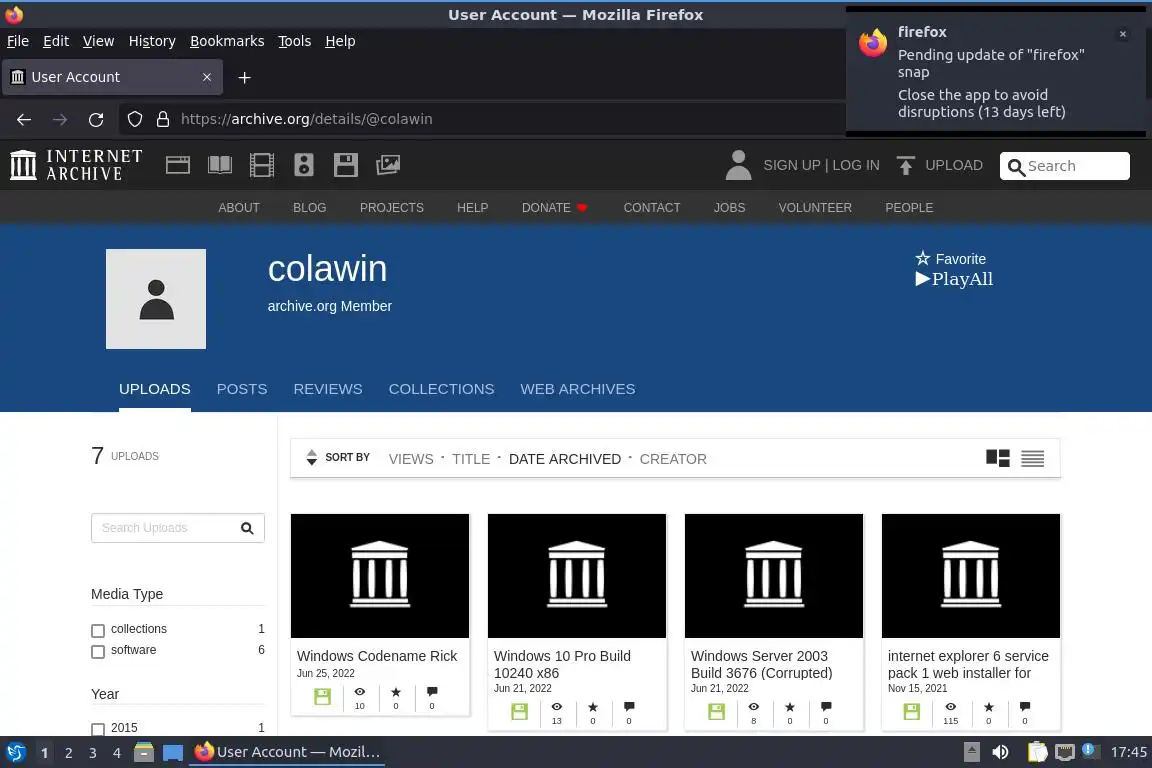
Task: Switch to list view icon
Action: 1032,459
